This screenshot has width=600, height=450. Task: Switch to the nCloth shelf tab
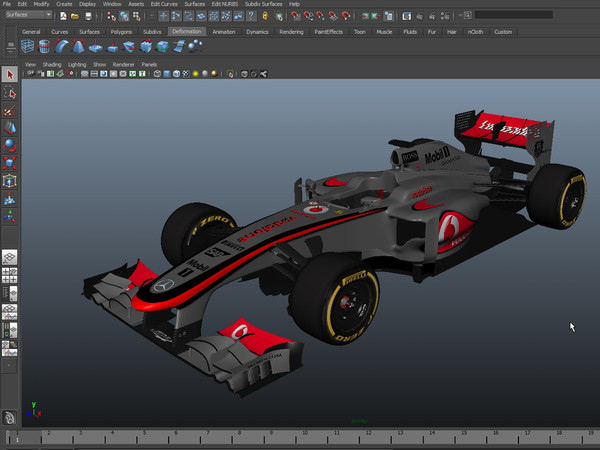coord(475,32)
